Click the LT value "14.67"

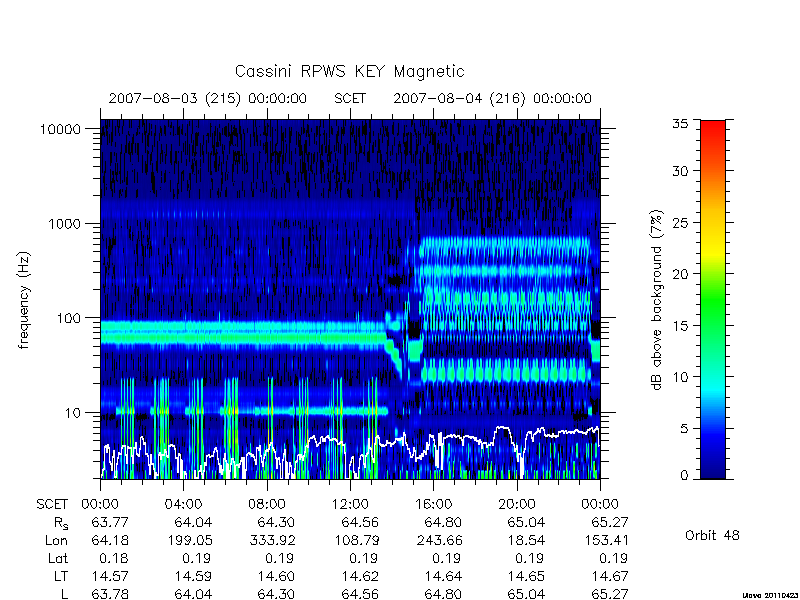tap(610, 576)
